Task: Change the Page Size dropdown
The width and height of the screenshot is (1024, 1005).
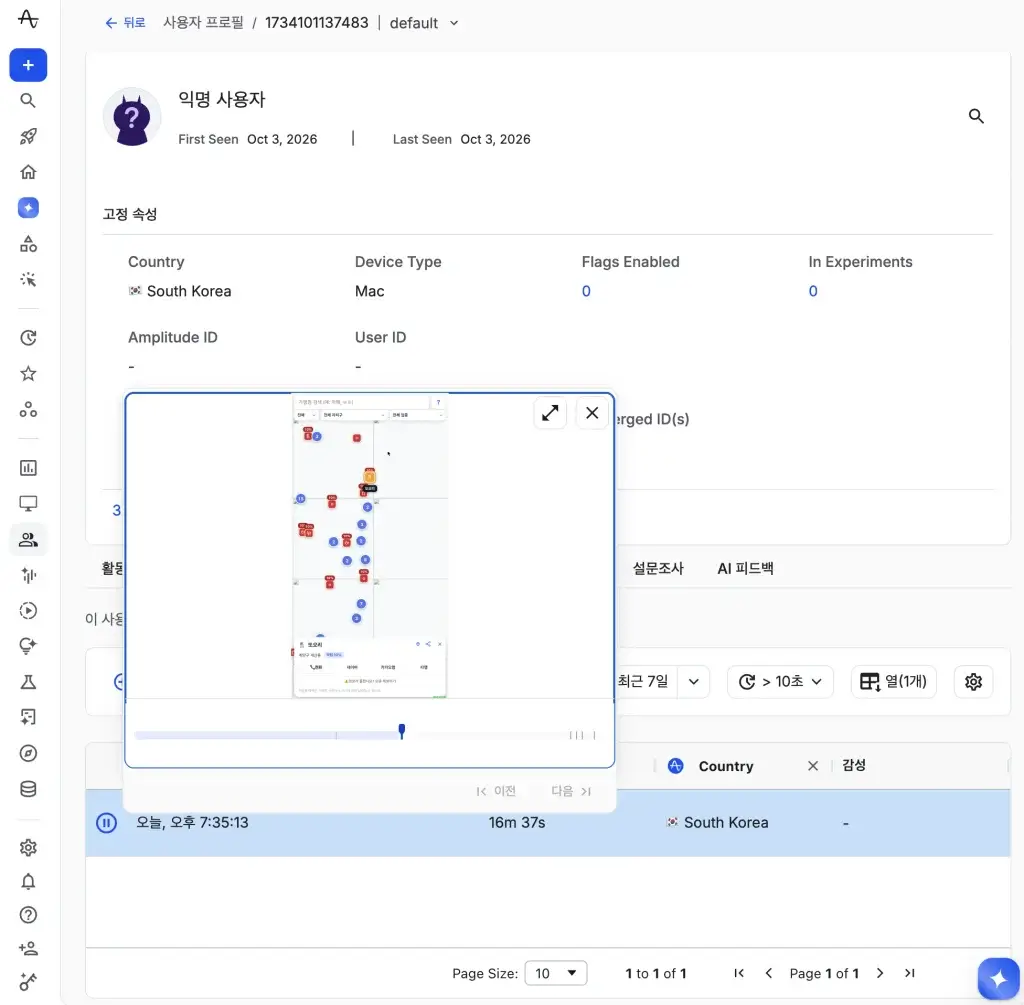Action: [556, 974]
